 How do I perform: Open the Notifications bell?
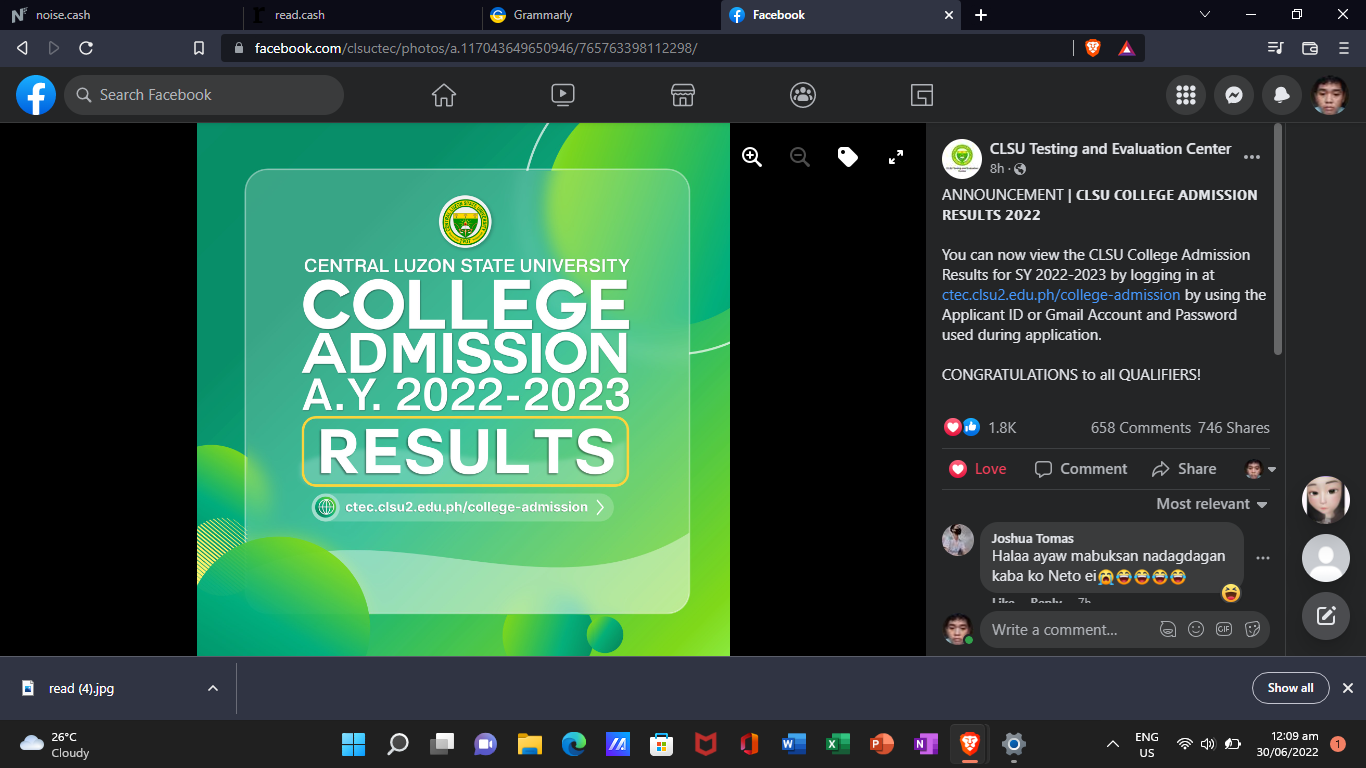click(1282, 95)
